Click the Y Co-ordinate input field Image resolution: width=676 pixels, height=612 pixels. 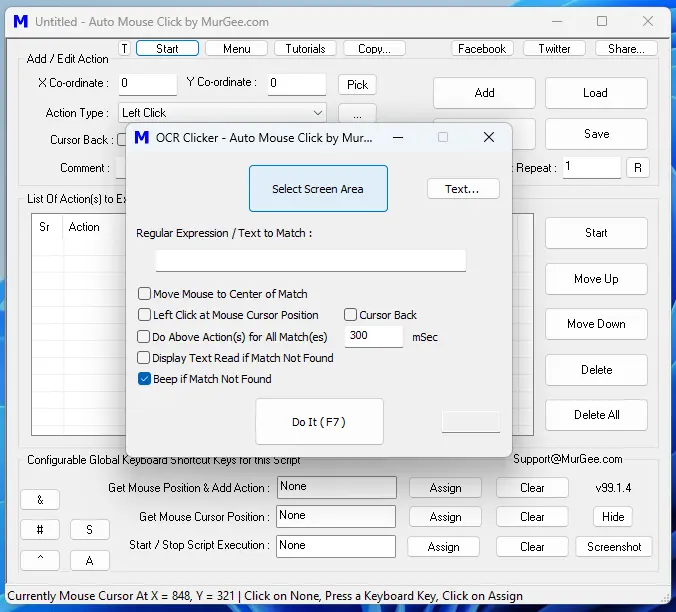point(297,84)
